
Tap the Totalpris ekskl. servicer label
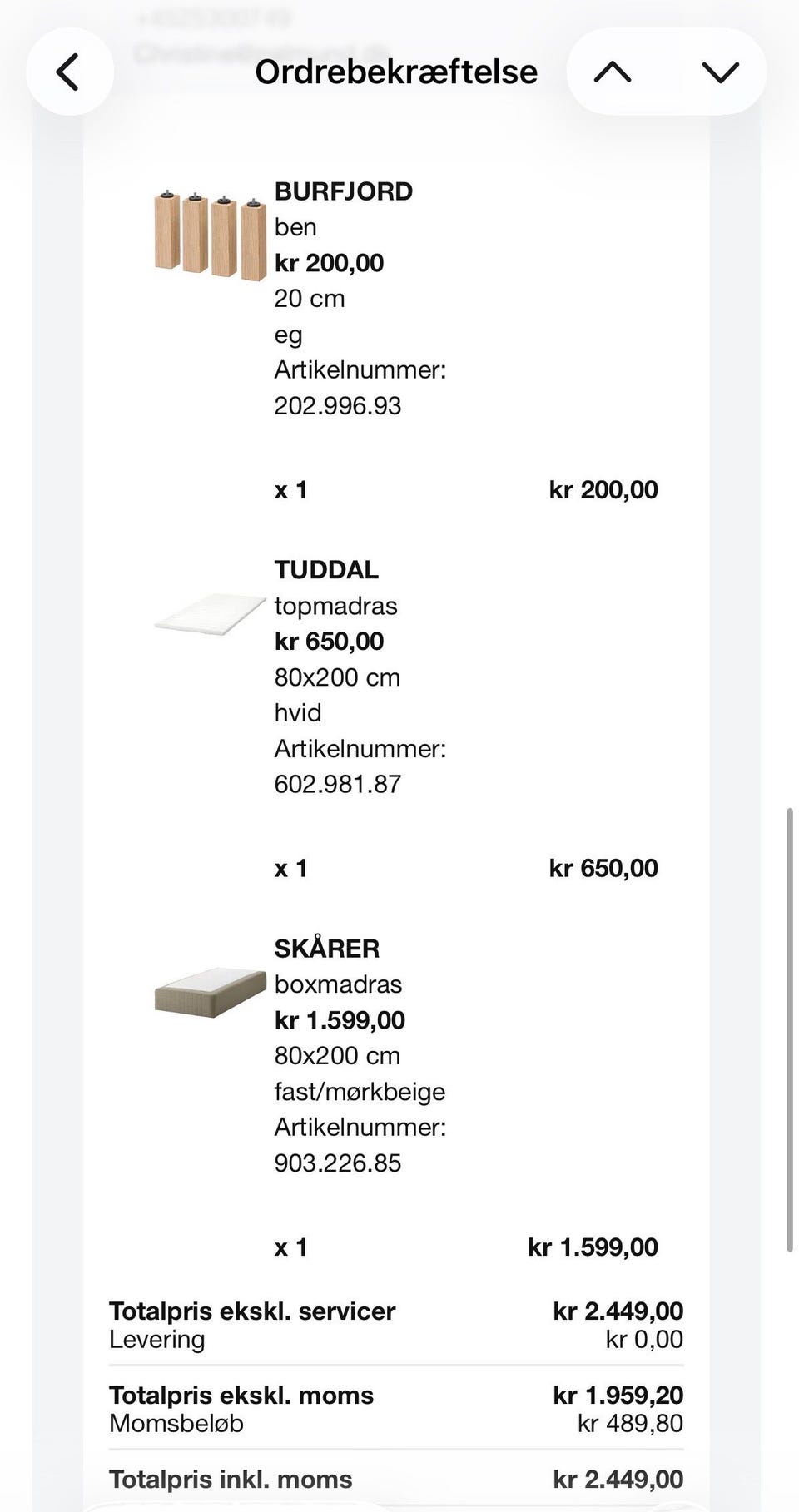(252, 1311)
